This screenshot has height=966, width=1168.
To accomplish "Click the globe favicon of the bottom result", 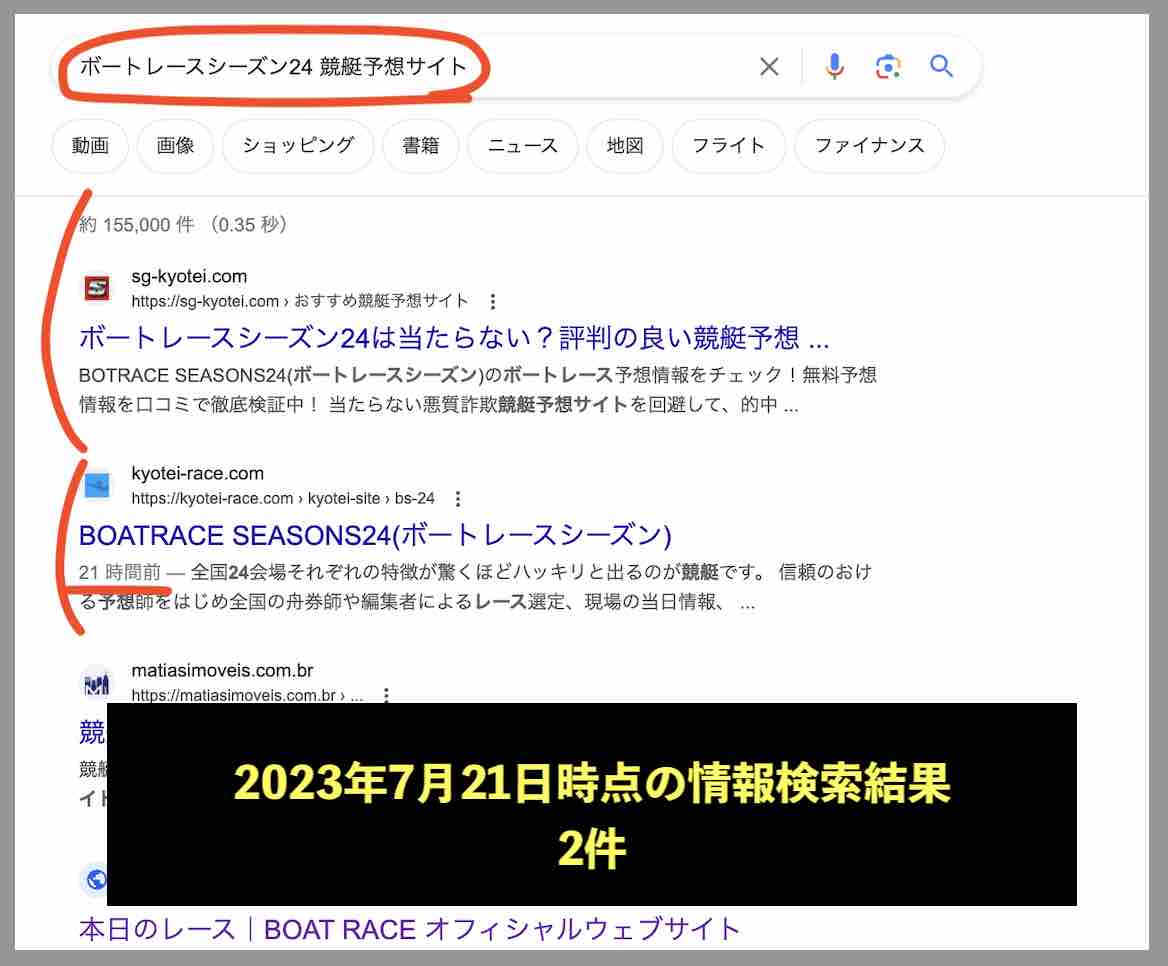I will coord(97,881).
